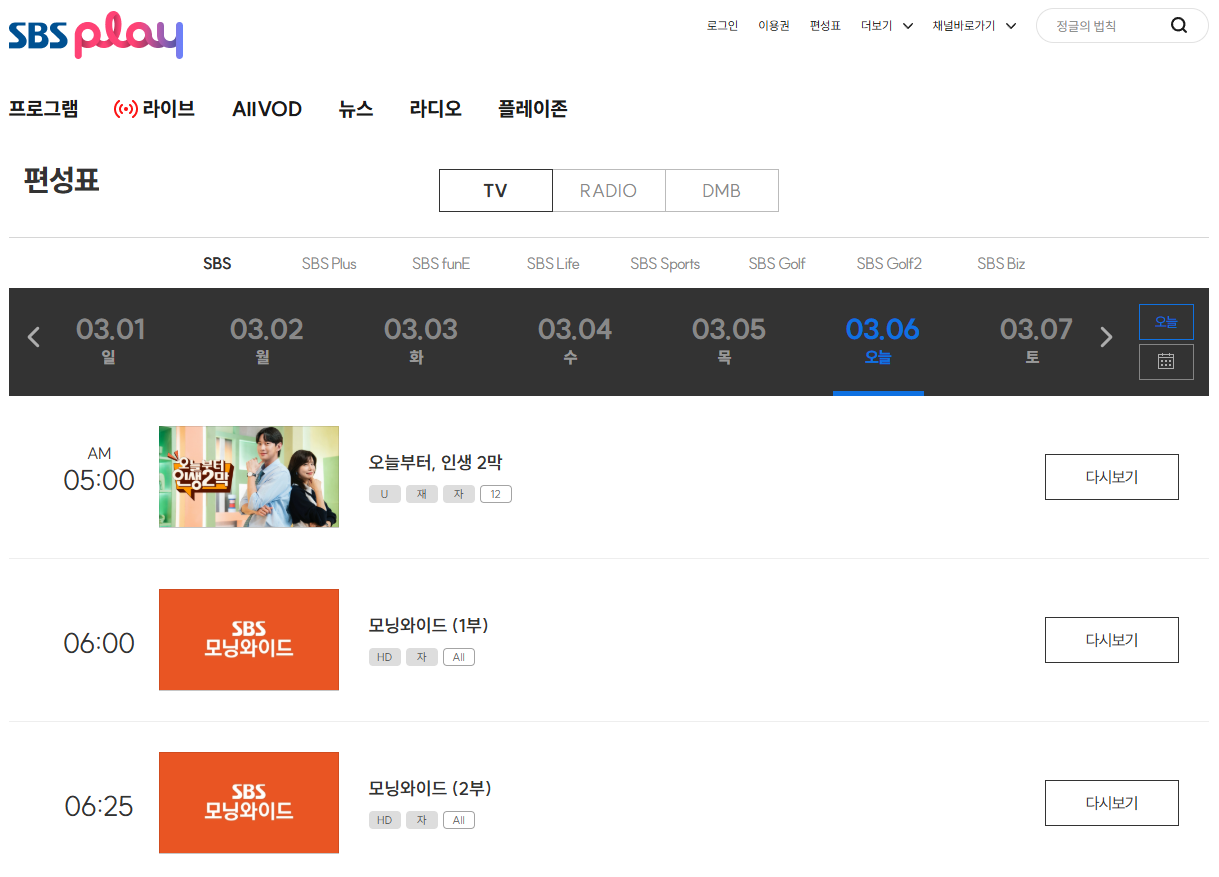
Task: Click the 오늘 button in date bar
Action: [x=1166, y=321]
